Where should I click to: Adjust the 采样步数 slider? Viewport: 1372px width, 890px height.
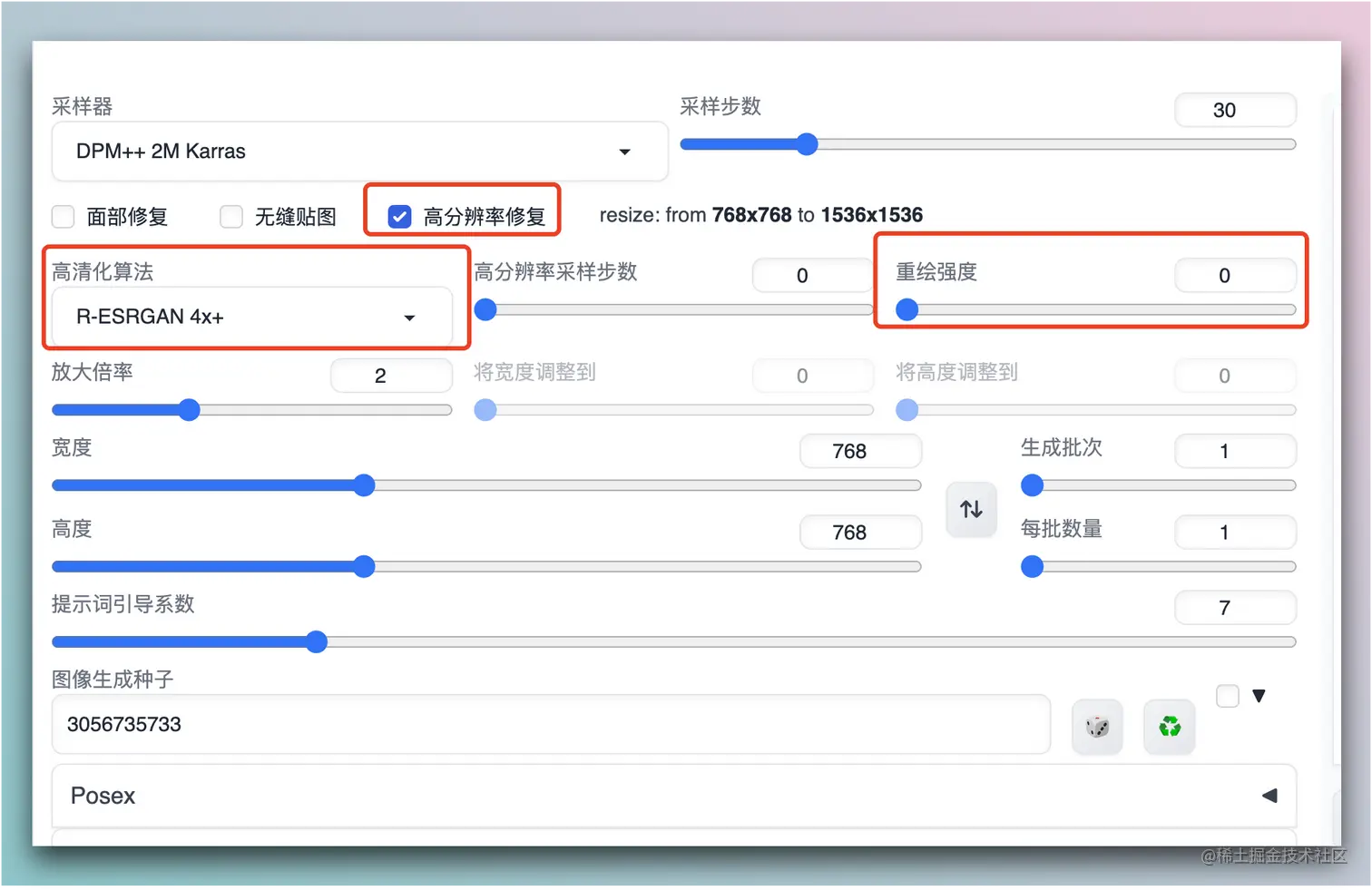(x=988, y=144)
